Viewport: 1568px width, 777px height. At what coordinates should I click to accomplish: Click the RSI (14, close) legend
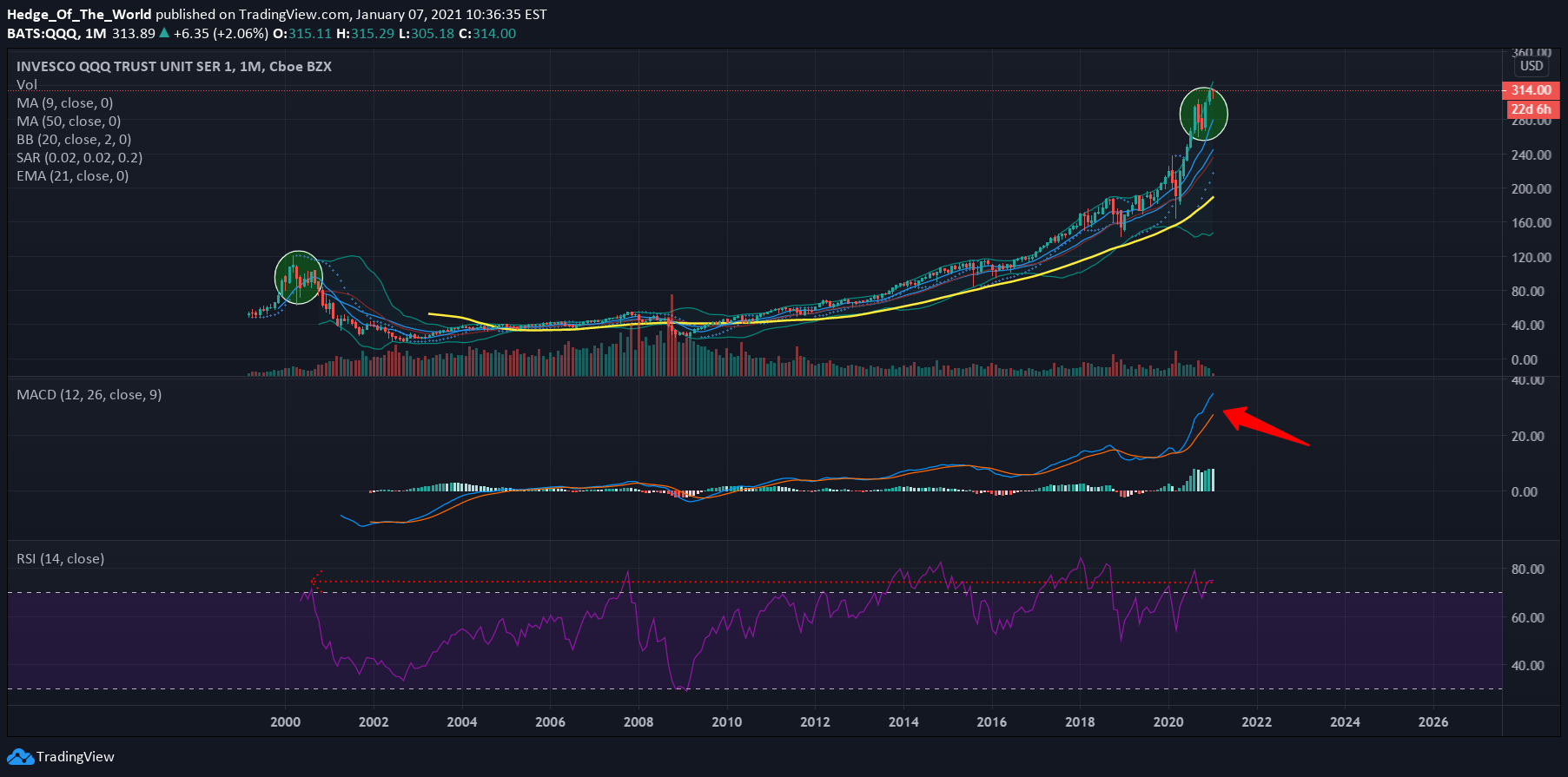tap(61, 559)
